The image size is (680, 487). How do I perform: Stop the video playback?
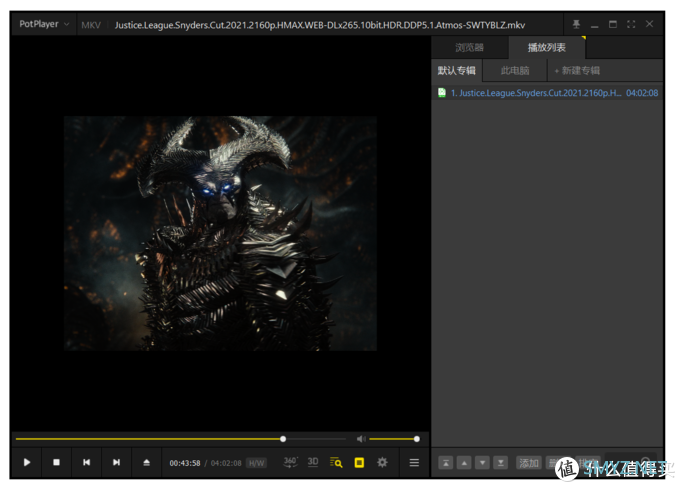pyautogui.click(x=56, y=462)
